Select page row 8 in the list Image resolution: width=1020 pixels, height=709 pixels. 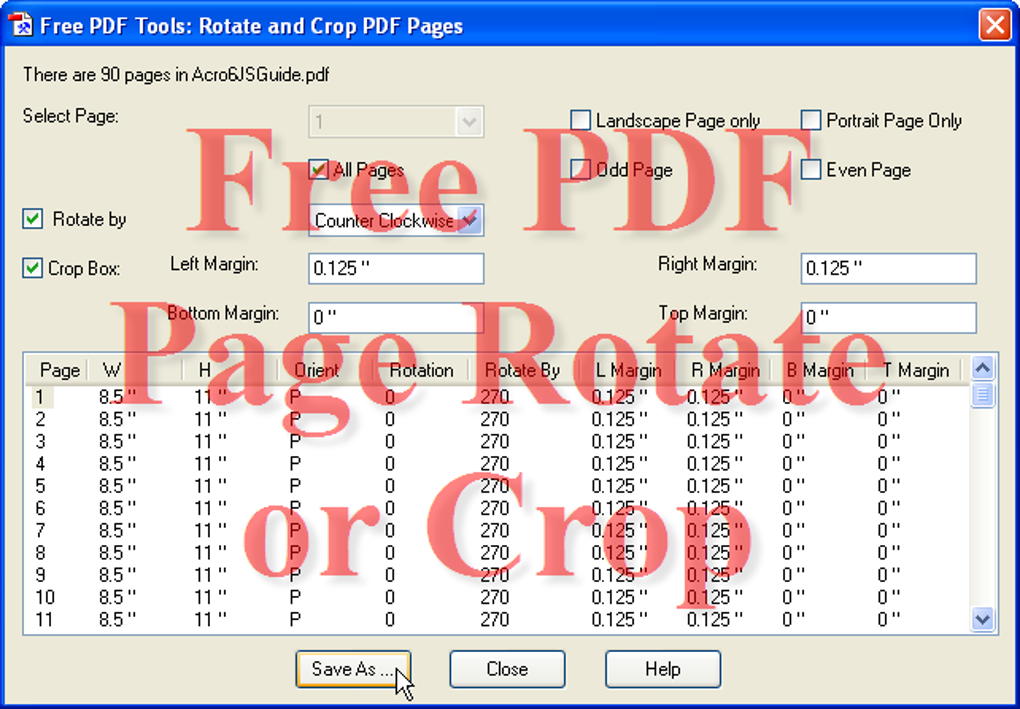coord(498,552)
